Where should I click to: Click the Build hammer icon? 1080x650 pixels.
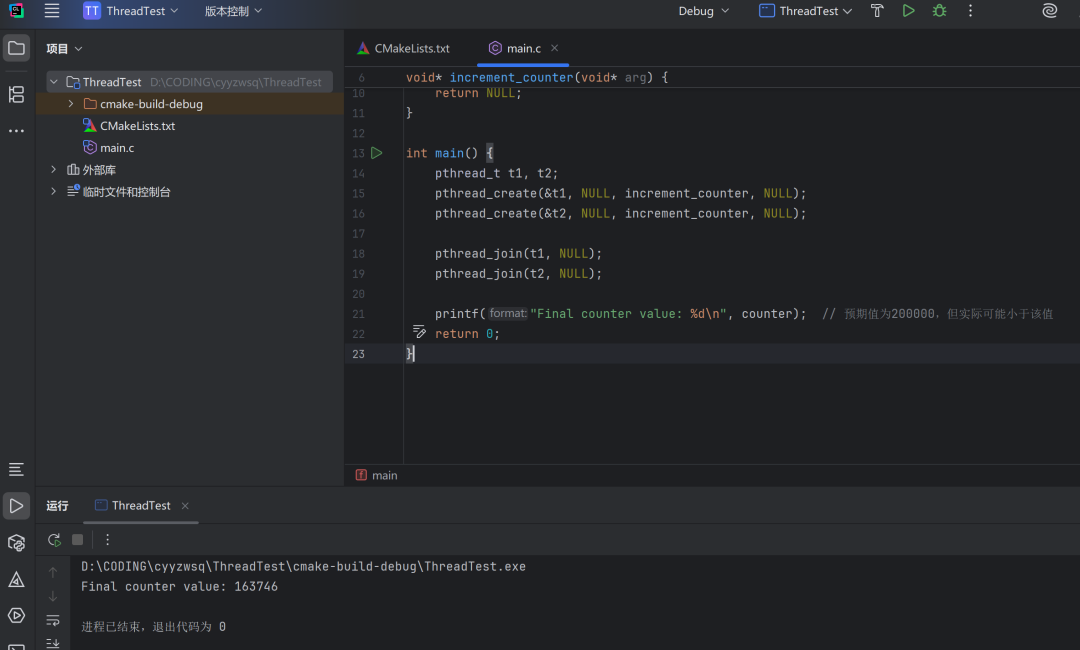point(877,11)
